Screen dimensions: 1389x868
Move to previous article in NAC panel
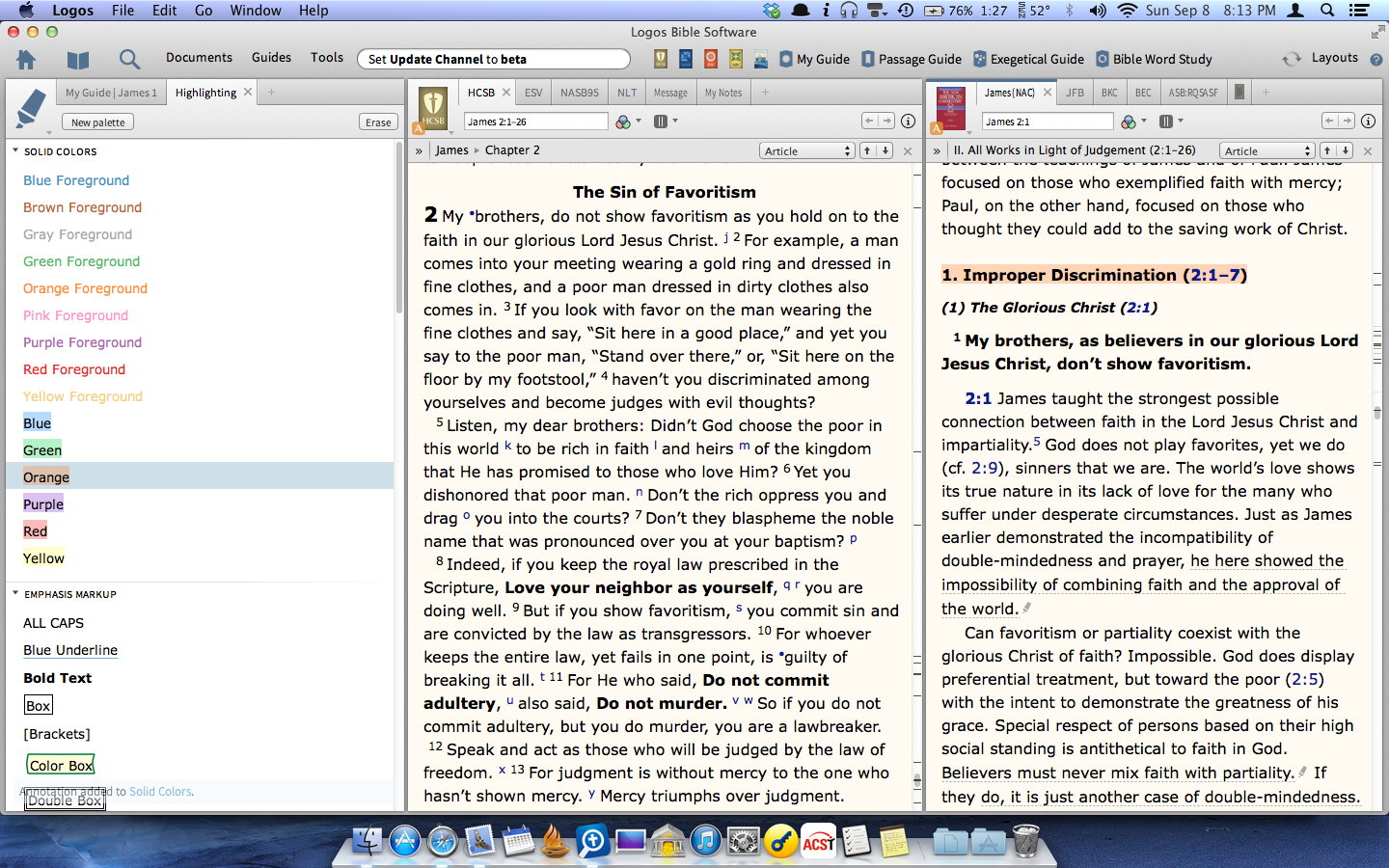1327,150
